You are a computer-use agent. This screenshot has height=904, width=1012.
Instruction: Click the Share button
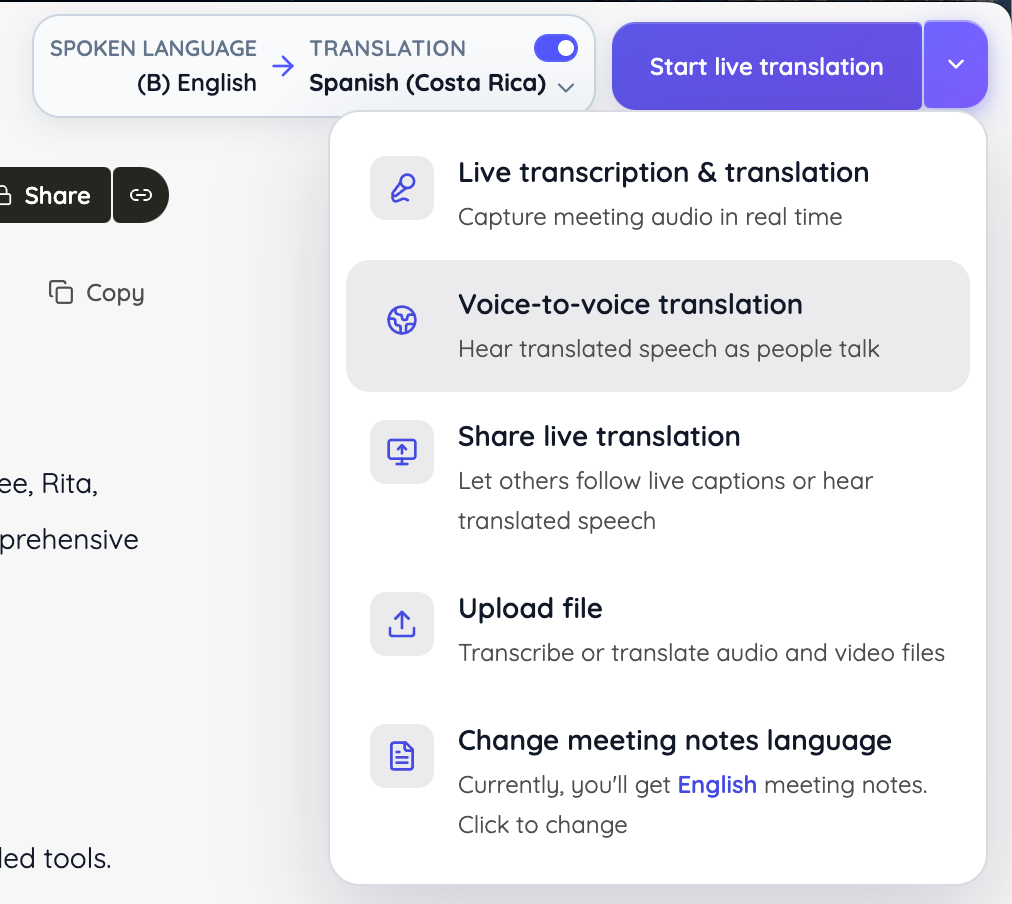54,195
